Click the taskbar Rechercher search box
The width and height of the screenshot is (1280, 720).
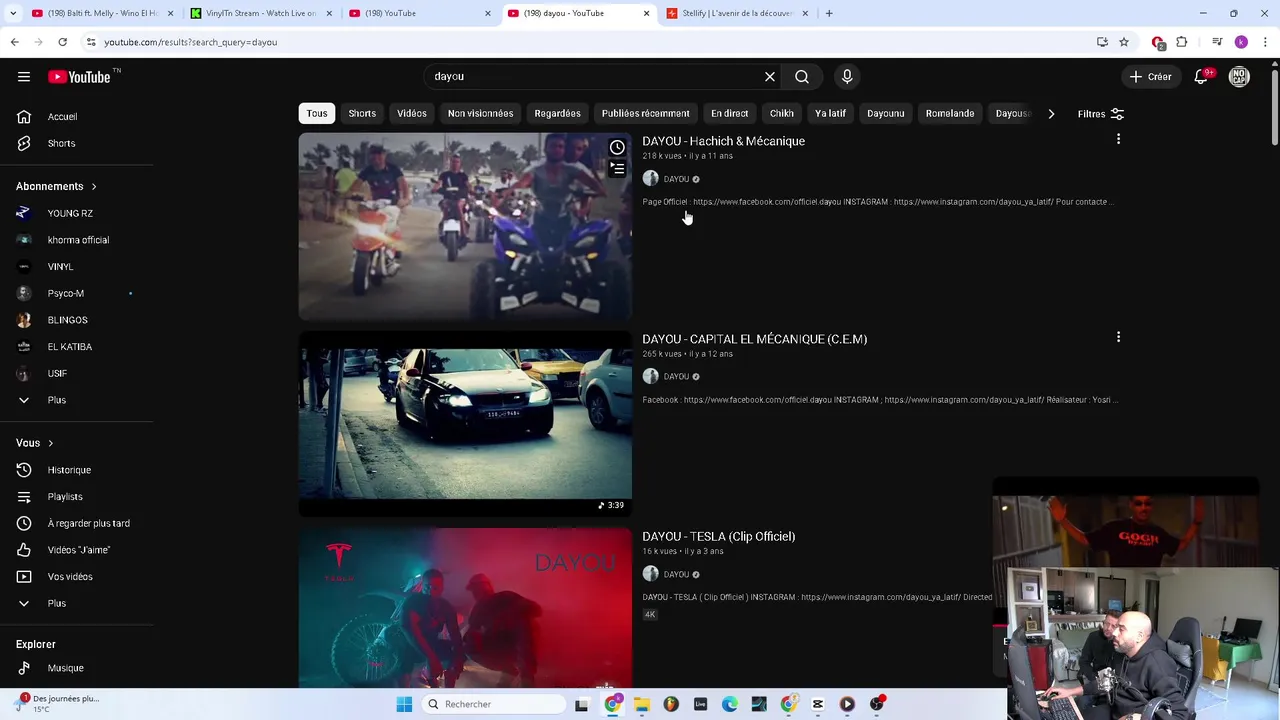tap(493, 704)
